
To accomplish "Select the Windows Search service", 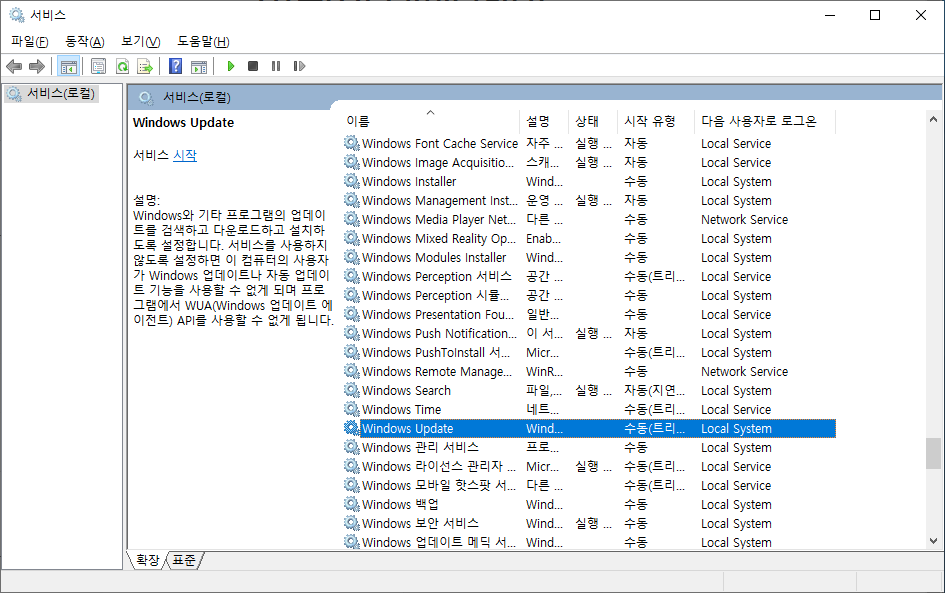I will pos(589,391).
